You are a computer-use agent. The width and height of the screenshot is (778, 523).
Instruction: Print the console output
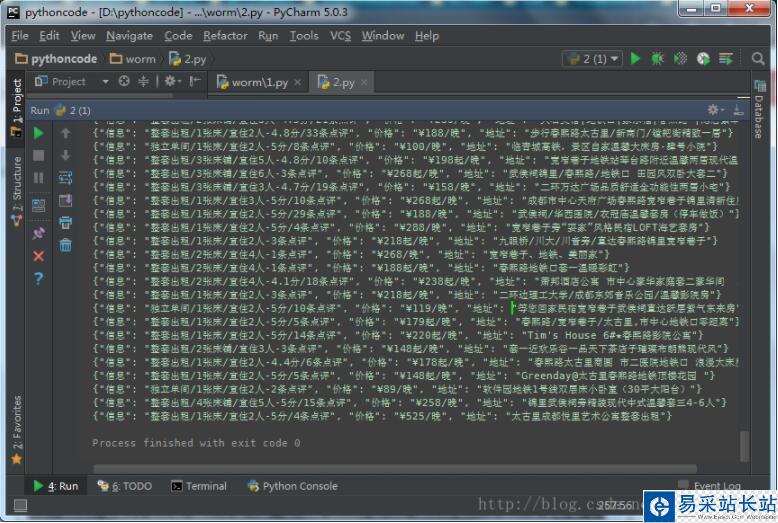[65, 222]
